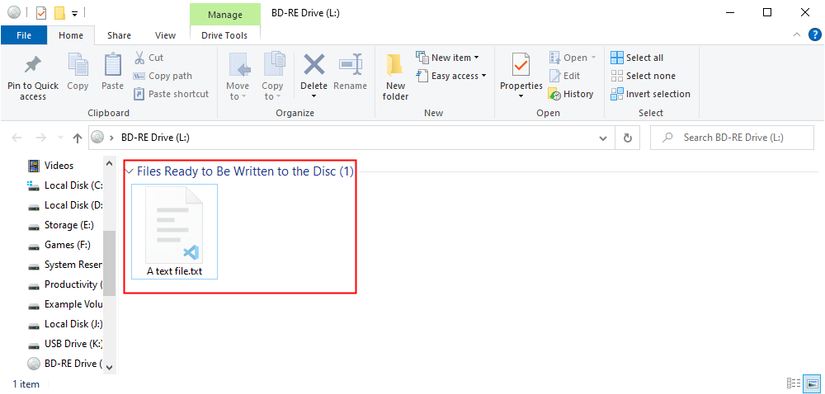Open USB Drive (K:) in sidebar

(x=64, y=344)
